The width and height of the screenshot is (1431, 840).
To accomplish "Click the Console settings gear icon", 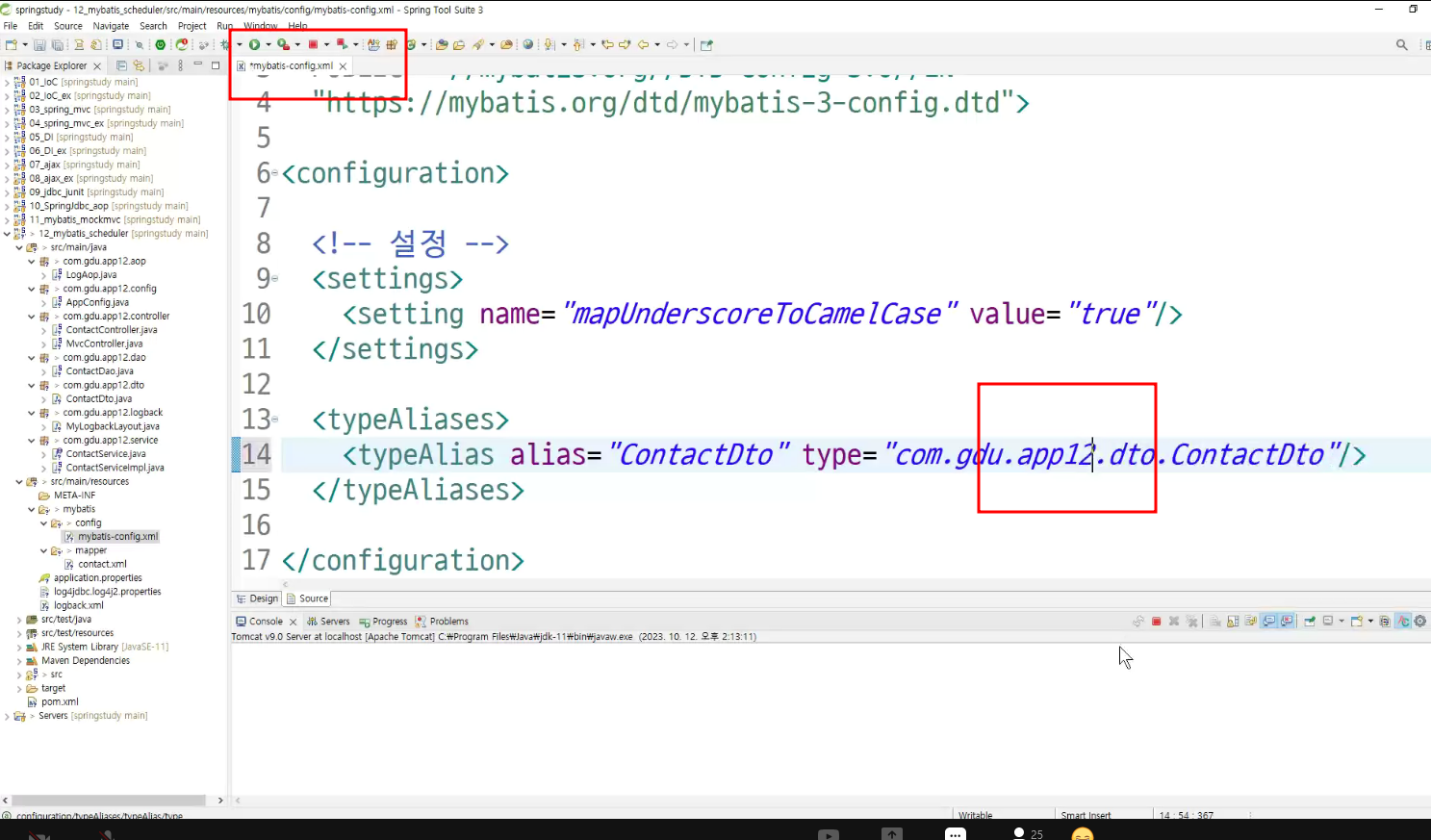I will pos(1420,622).
